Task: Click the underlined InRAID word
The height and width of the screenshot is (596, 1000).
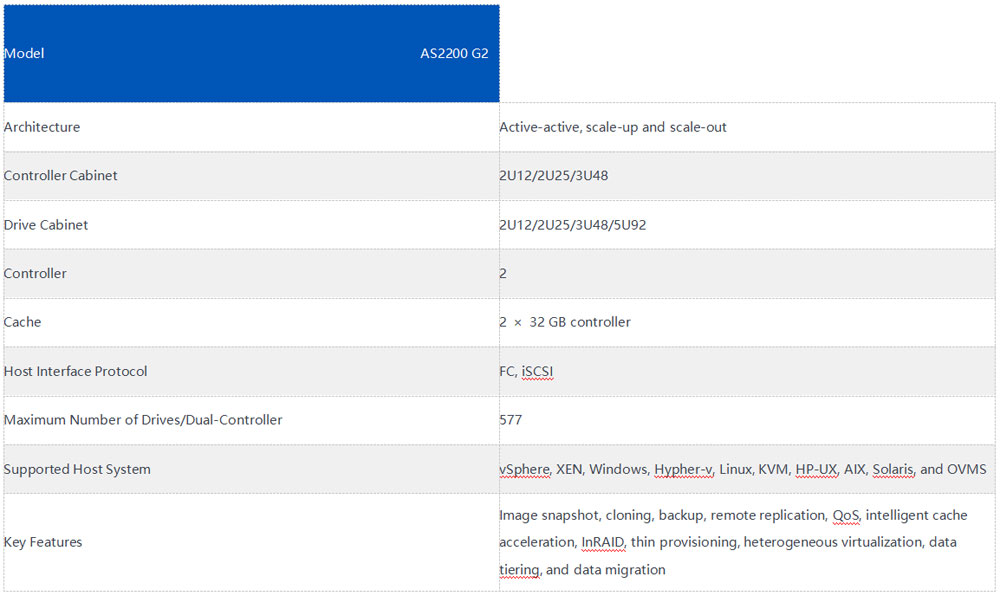Action: point(603,542)
